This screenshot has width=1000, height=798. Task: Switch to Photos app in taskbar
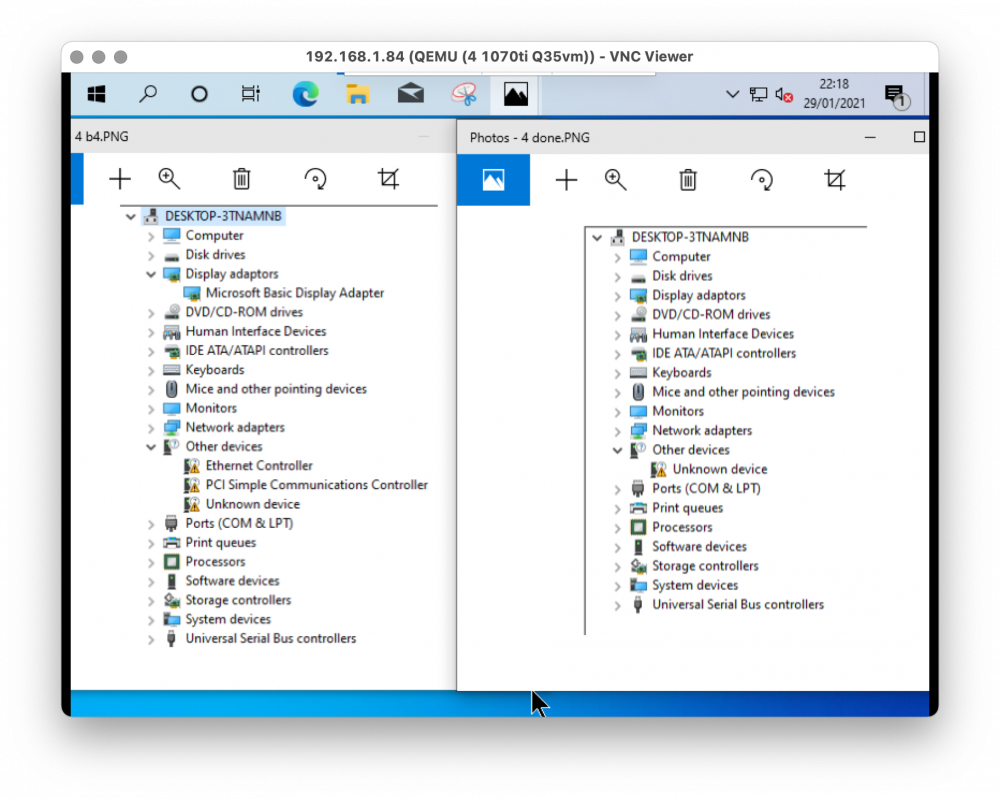pos(515,94)
